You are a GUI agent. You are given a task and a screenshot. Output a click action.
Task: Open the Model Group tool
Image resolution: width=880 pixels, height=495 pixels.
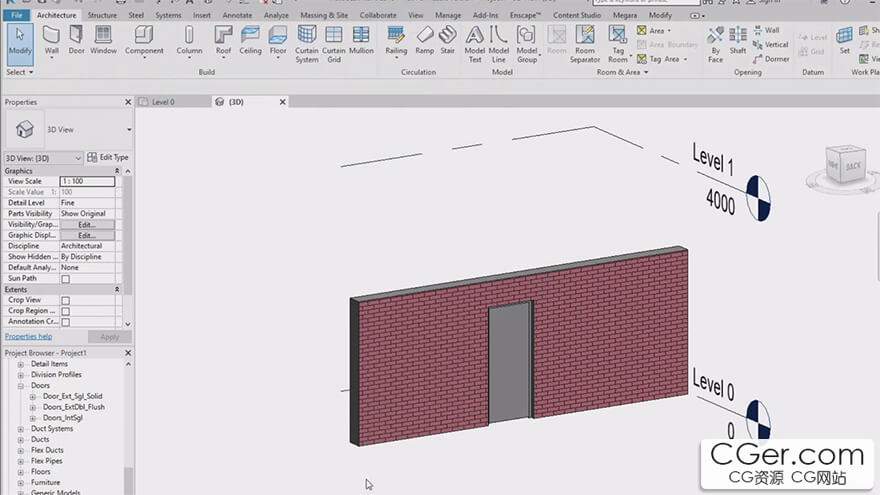pyautogui.click(x=527, y=44)
